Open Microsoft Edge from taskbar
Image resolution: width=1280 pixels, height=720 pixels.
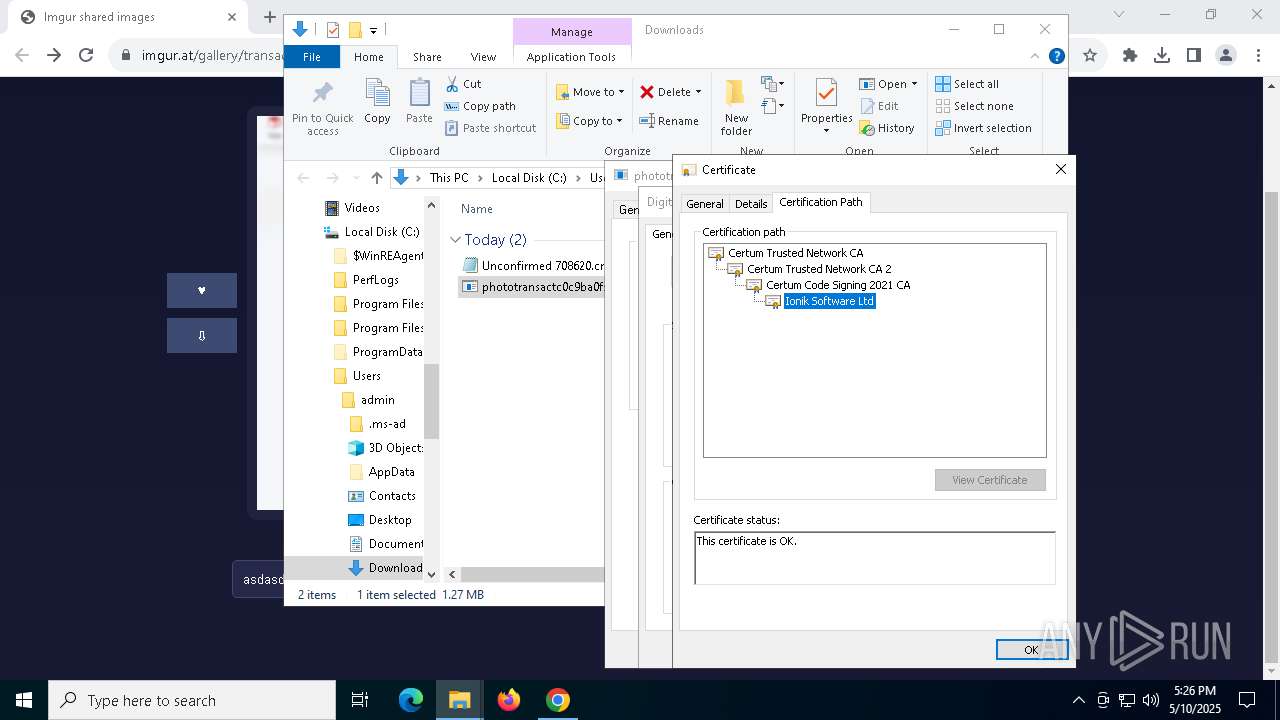[411, 700]
